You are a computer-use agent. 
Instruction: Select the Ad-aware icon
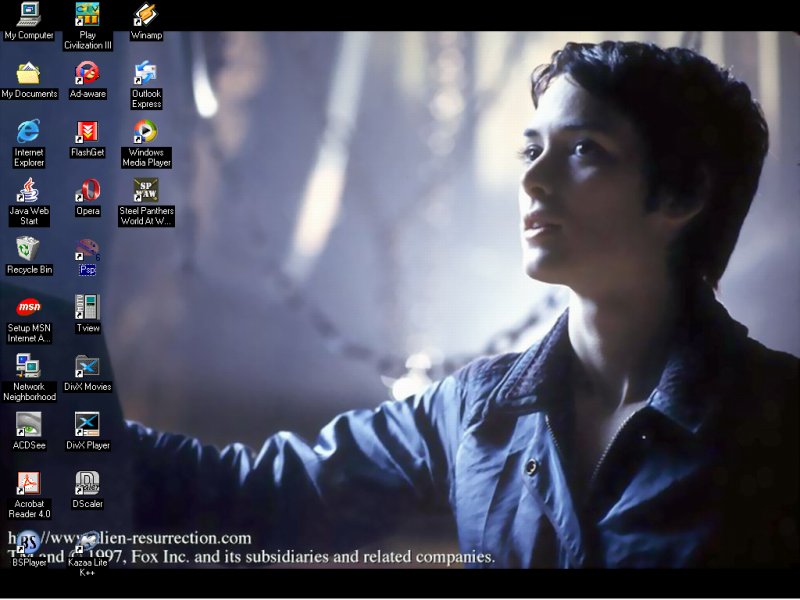(87, 73)
